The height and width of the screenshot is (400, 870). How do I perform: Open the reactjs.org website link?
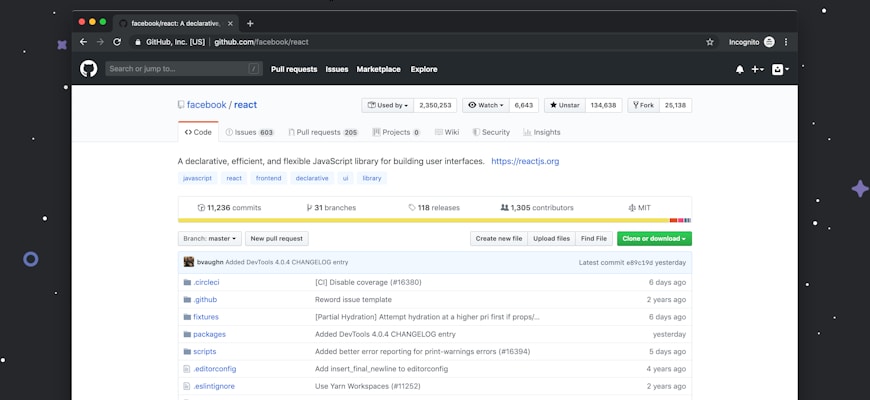[525, 161]
